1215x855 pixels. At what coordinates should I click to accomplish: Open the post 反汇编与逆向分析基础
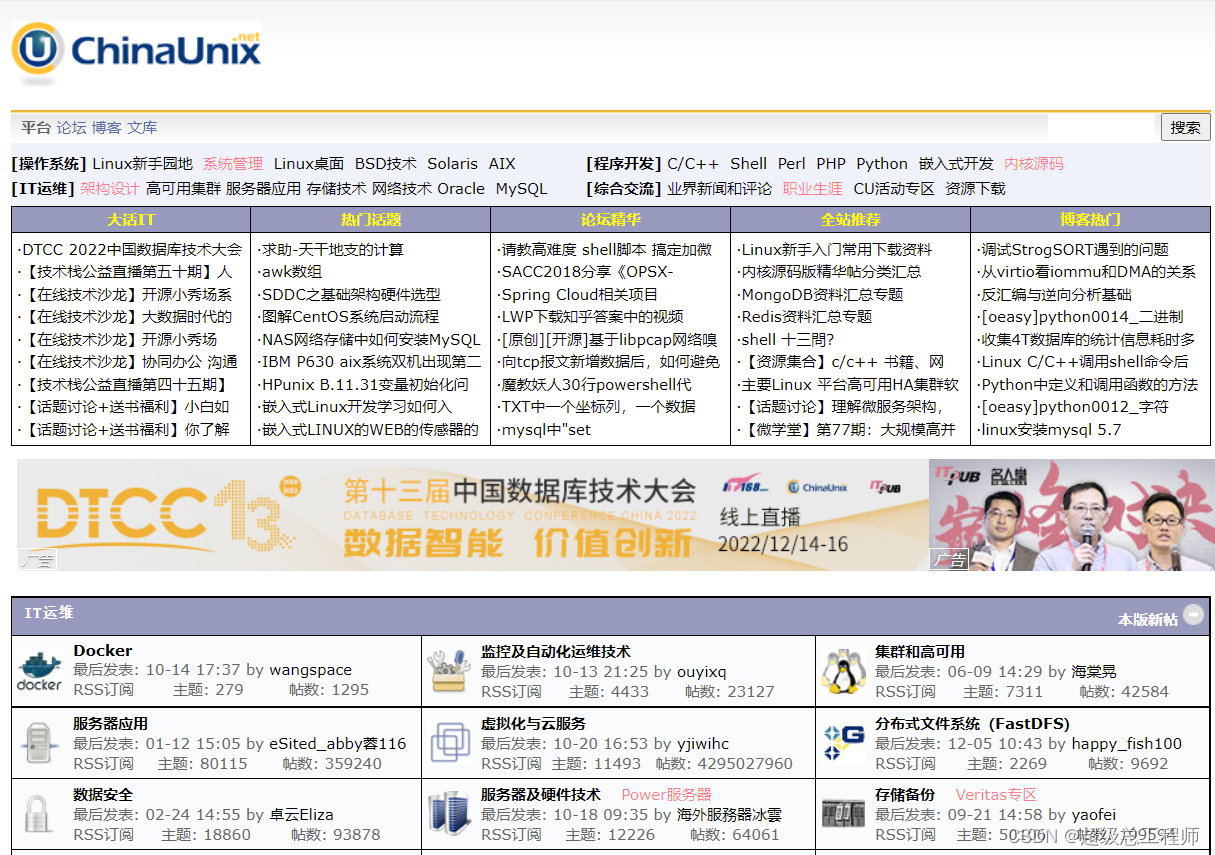(1056, 295)
